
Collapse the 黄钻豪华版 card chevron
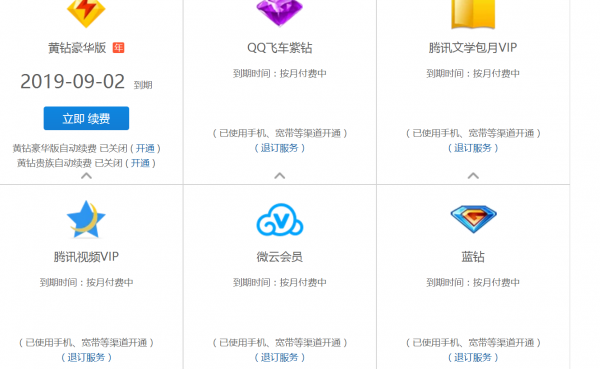(x=86, y=176)
